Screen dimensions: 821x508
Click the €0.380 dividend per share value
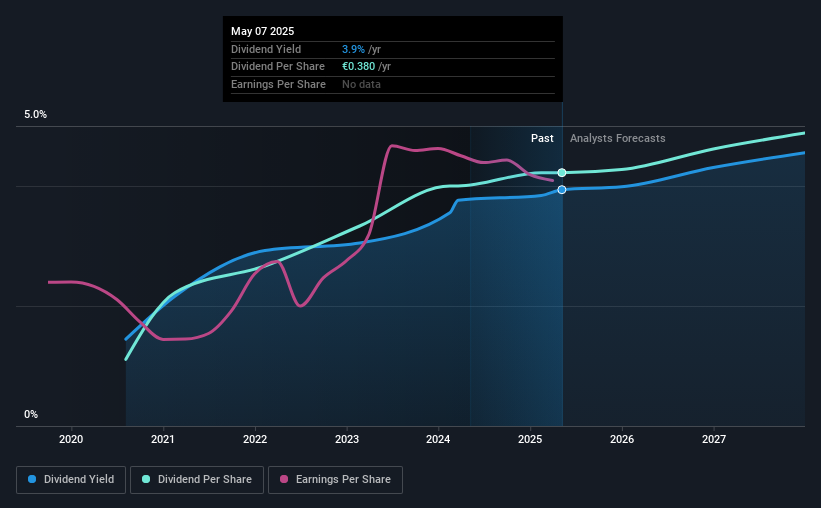pos(359,67)
